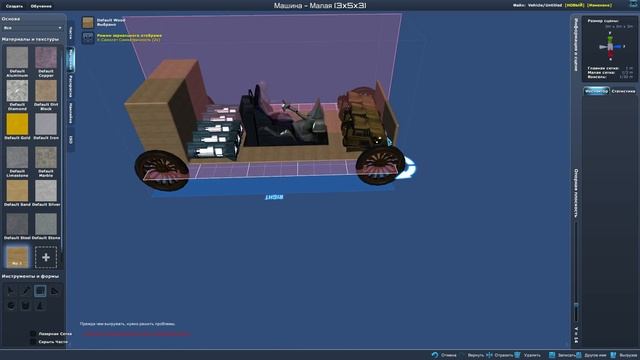Click the top-right corner window icon
The width and height of the screenshot is (640, 360).
pos(633,4)
